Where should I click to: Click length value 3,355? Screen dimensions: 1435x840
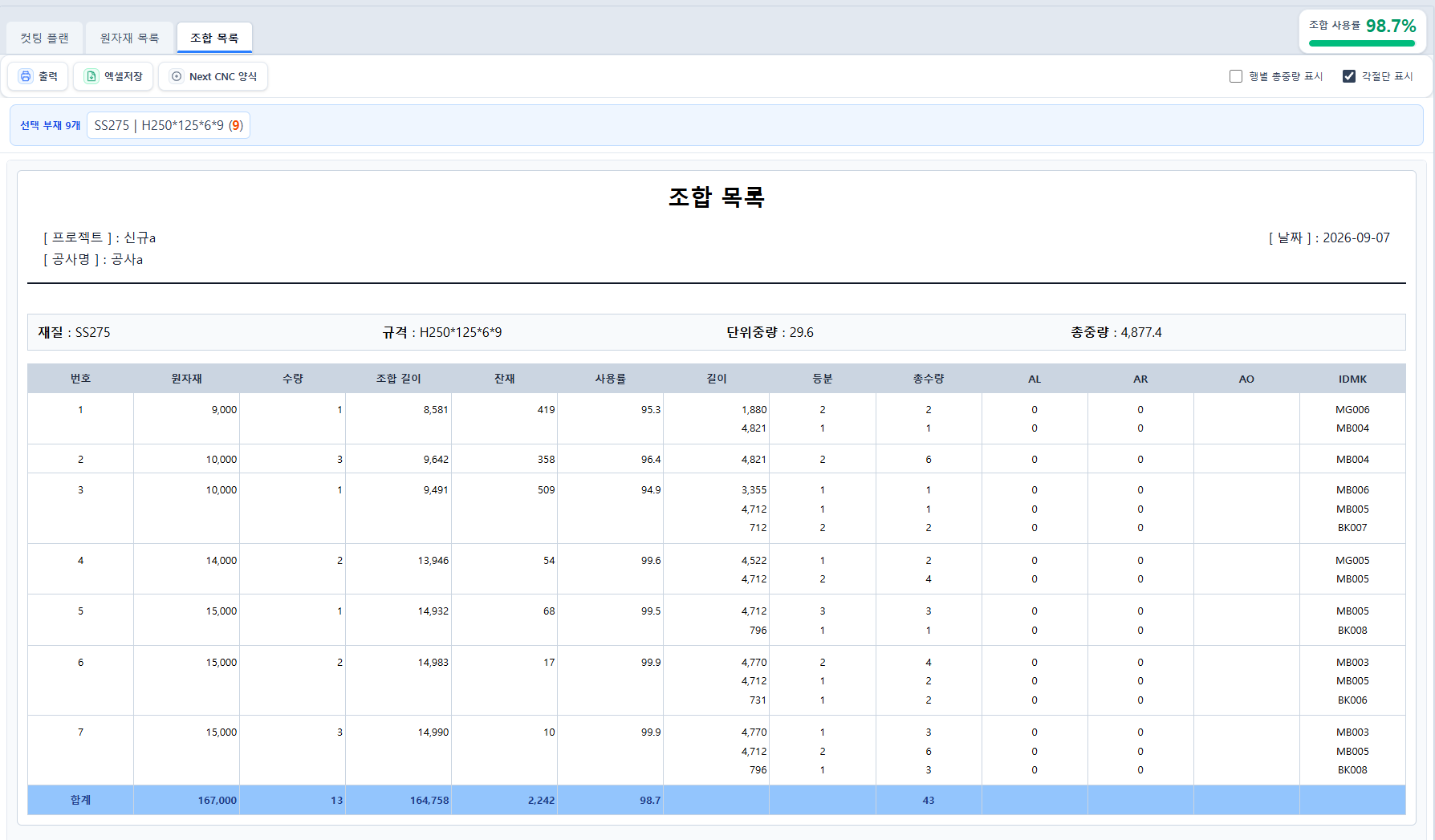coord(754,489)
